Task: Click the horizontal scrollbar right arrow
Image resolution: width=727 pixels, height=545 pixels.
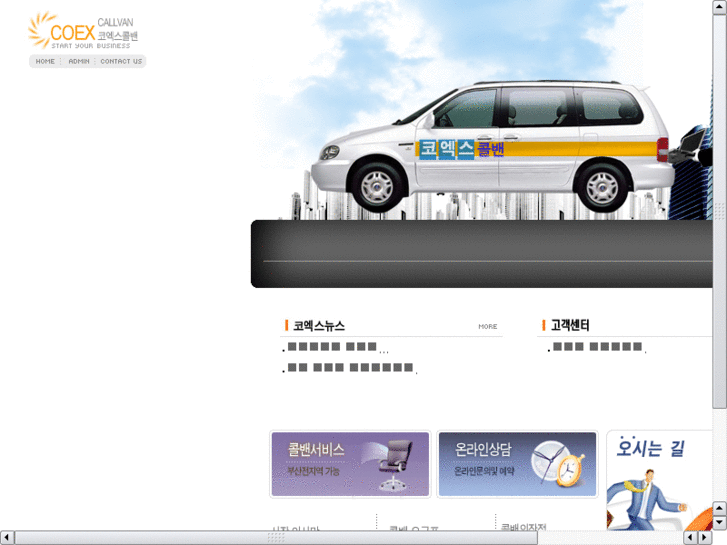Action: (705, 538)
